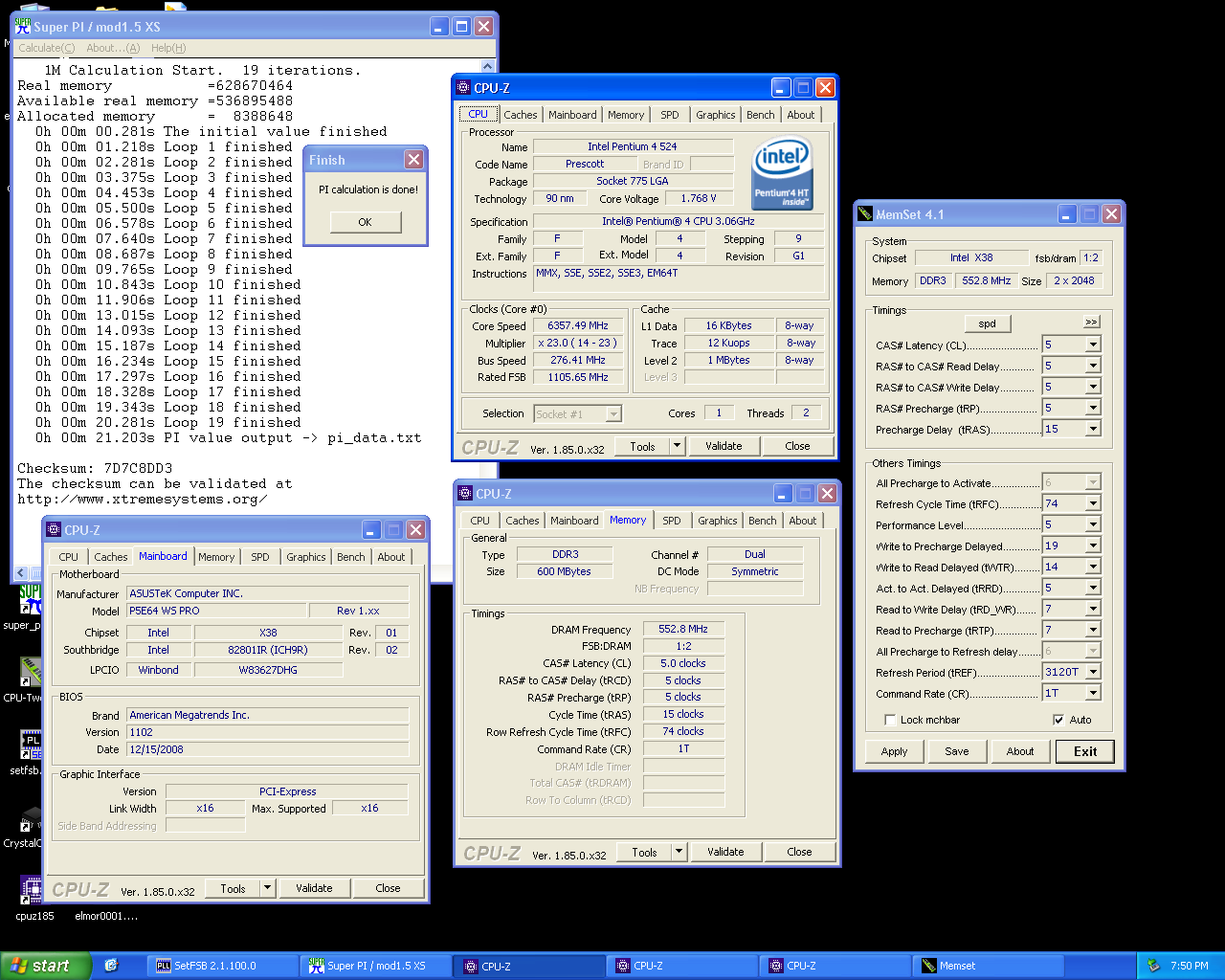Click the title bar icon of the CPU-Z Memory window
This screenshot has width=1225, height=980.
tap(465, 494)
